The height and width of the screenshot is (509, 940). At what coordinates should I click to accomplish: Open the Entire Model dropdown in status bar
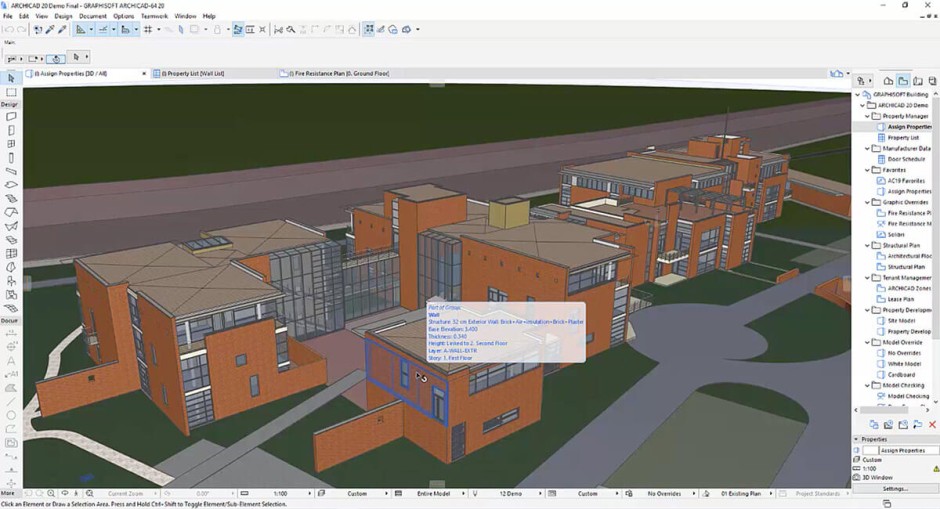[x=435, y=494]
